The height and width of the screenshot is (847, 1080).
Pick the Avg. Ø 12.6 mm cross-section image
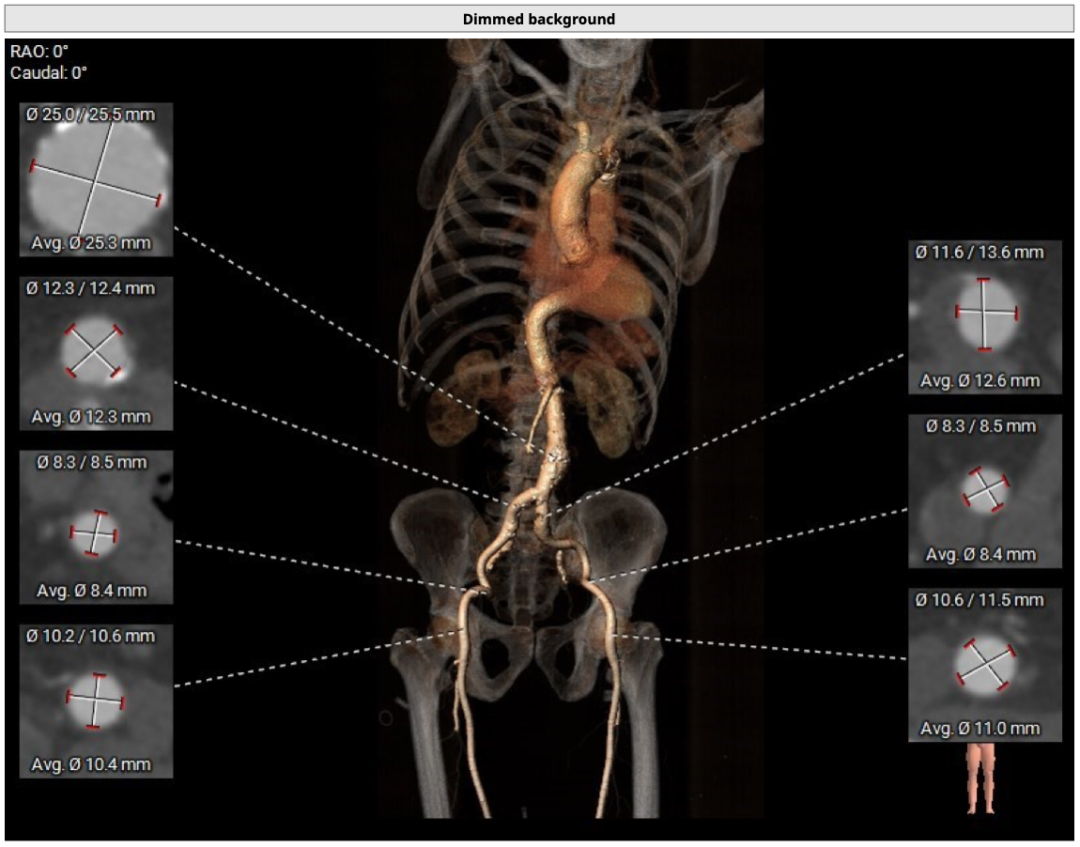[984, 316]
